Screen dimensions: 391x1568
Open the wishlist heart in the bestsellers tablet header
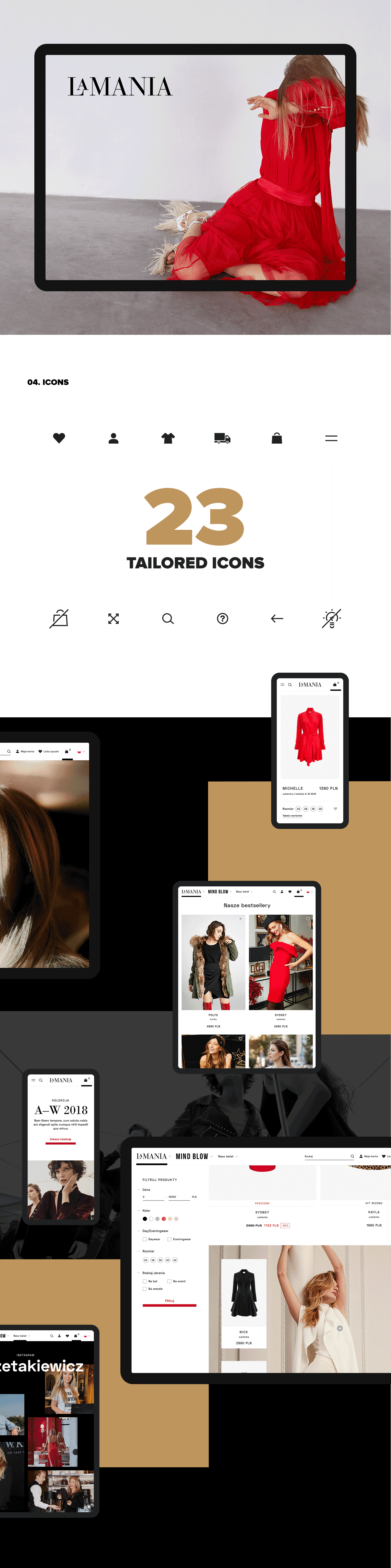pos(290,892)
